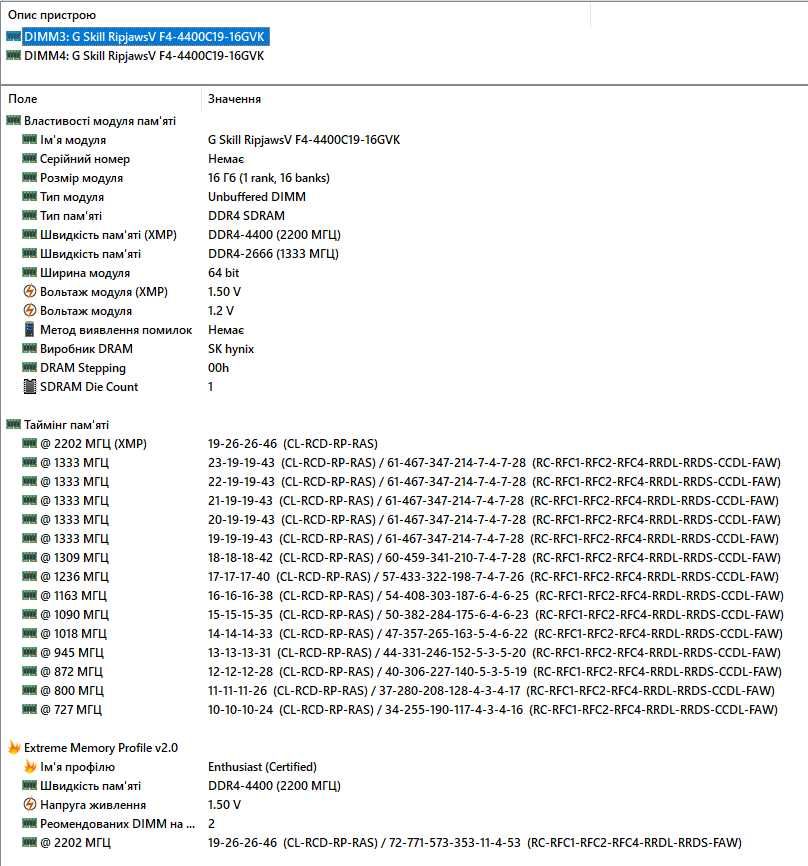Select the 'DRAM Stepping' field
808x866 pixels.
(x=83, y=368)
